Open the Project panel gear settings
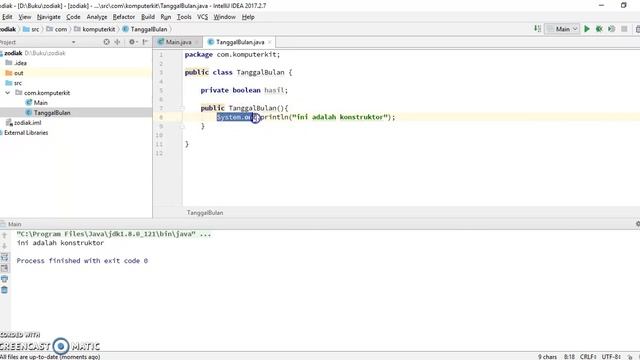Viewport: 640px width, 360px height. [x=132, y=42]
